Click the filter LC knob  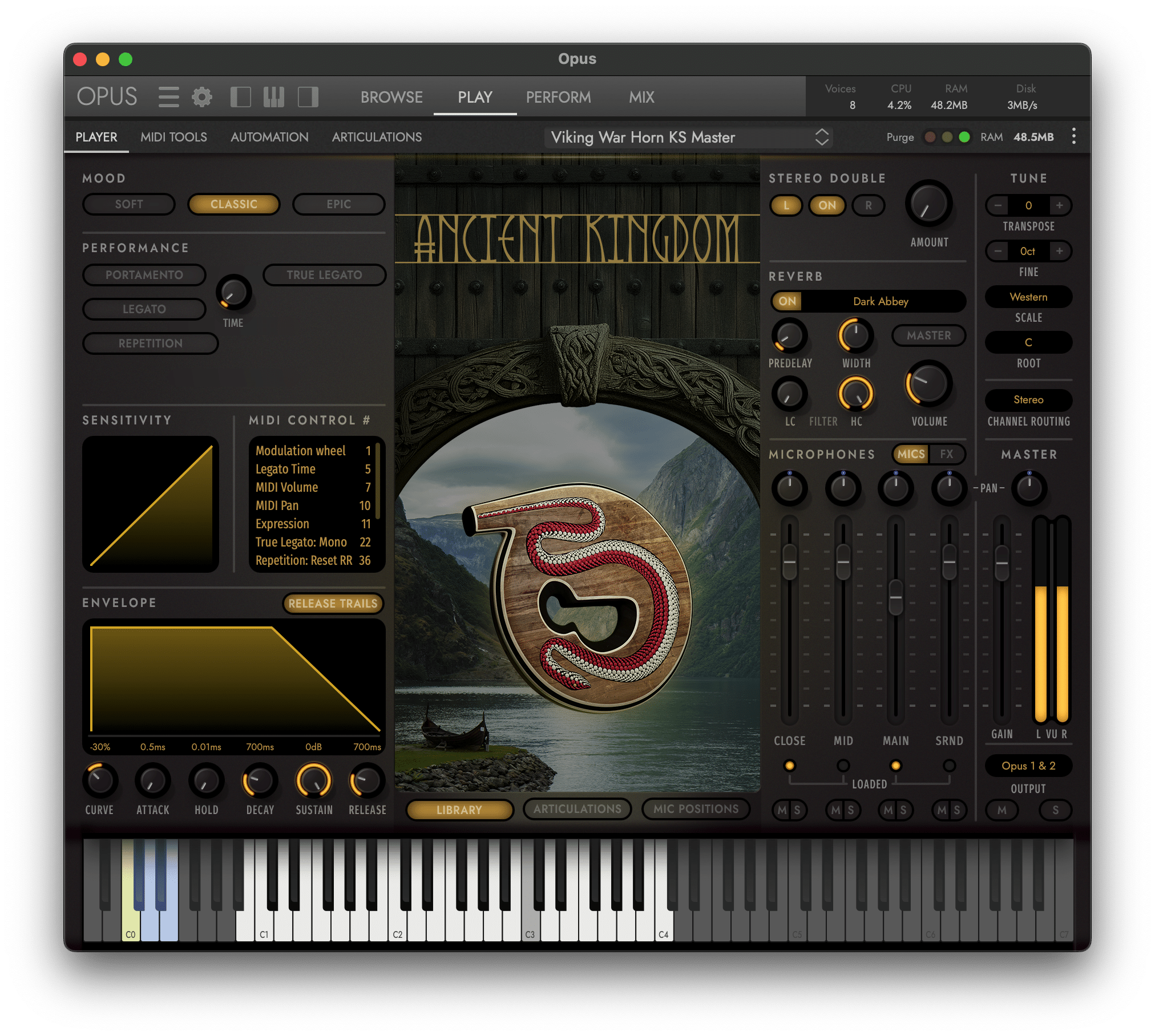coord(789,394)
